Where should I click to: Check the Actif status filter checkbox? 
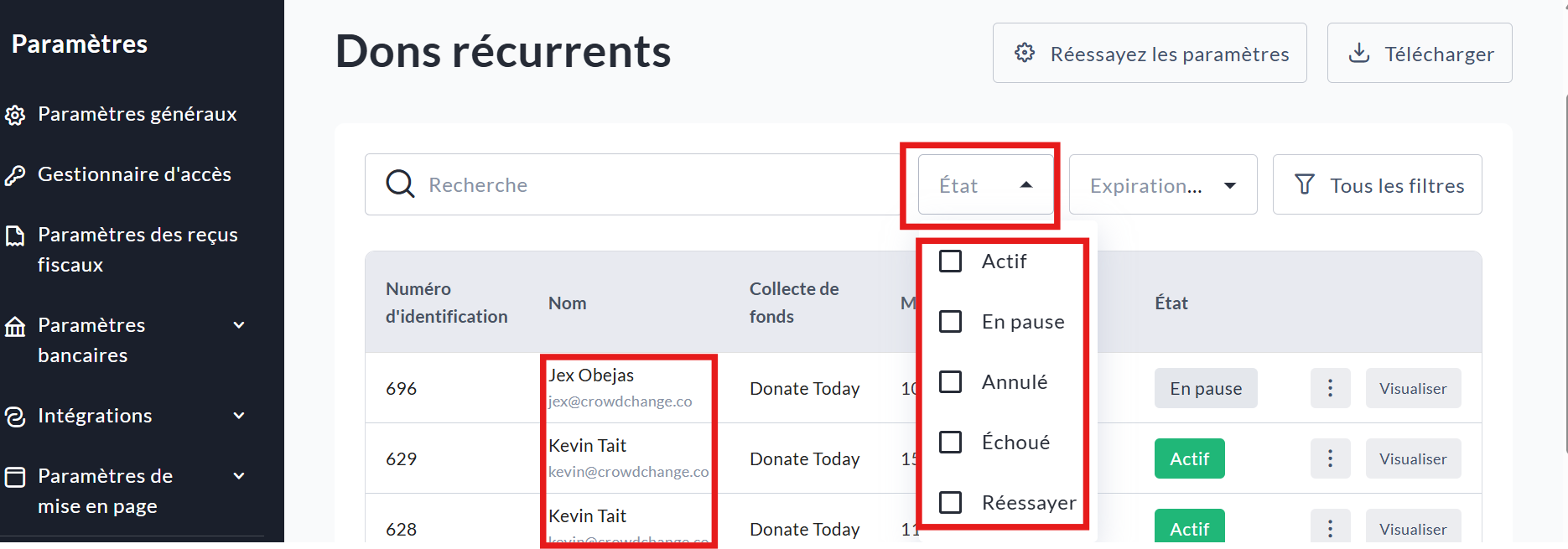click(x=950, y=262)
